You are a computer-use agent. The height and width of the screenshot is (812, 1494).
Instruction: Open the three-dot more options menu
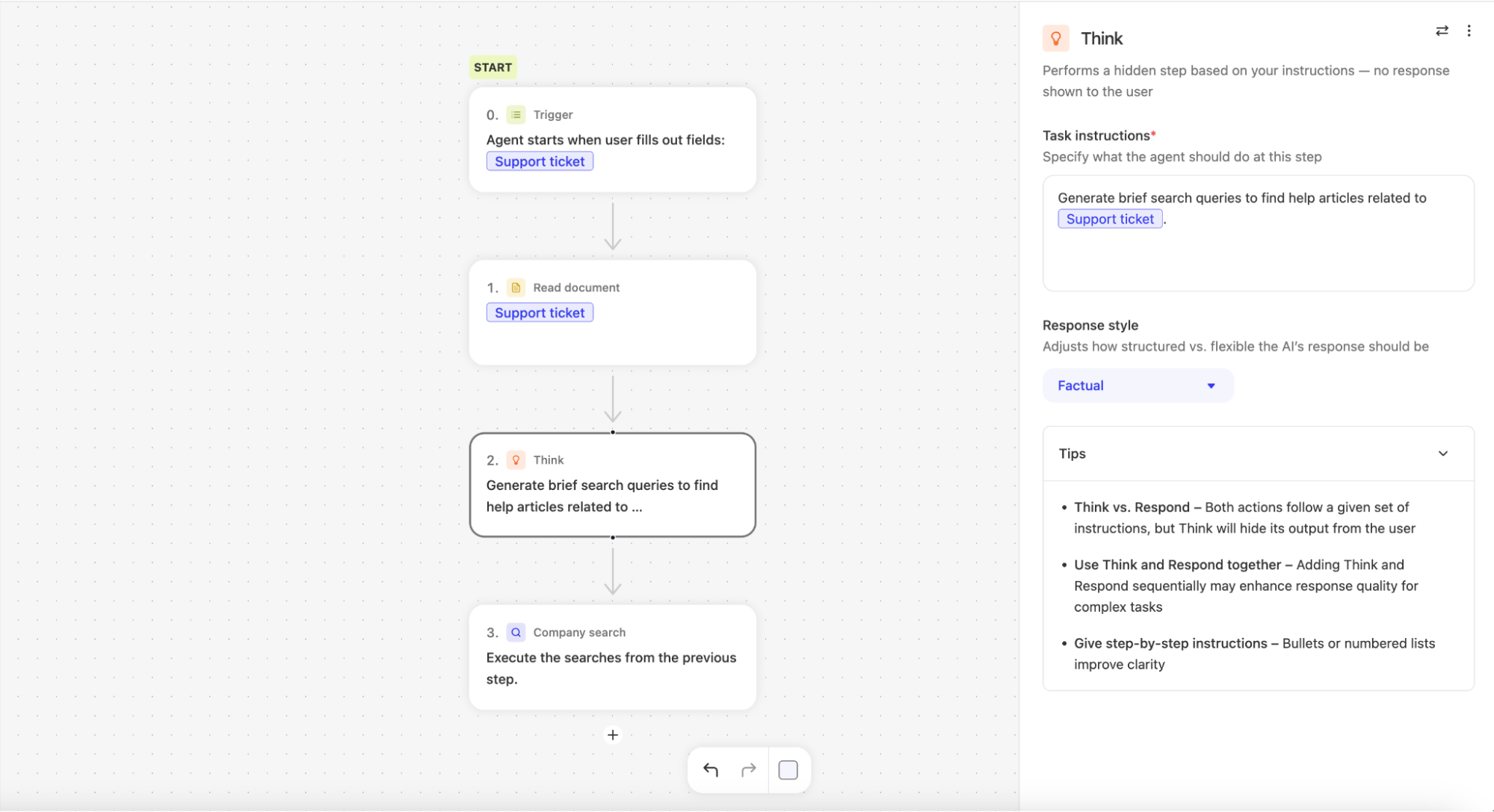pyautogui.click(x=1469, y=31)
